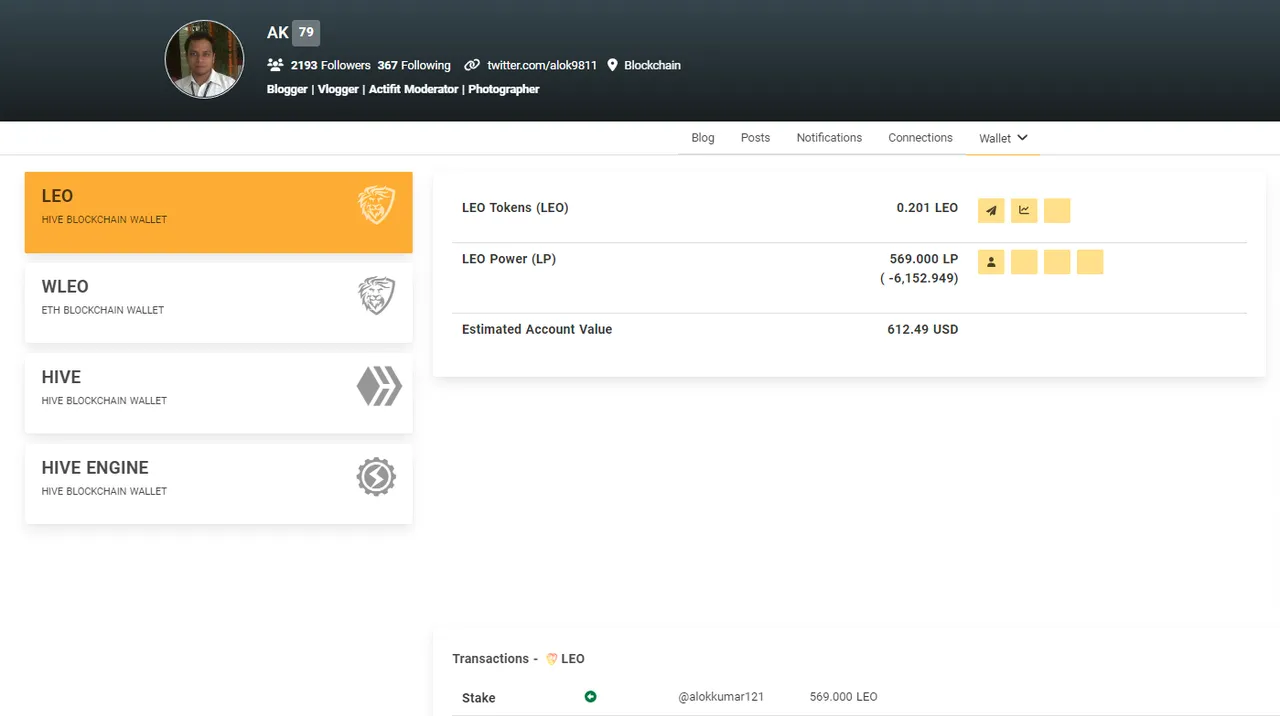This screenshot has width=1280, height=716.
Task: Click the small lion icon in the Transactions heading
Action: point(551,659)
